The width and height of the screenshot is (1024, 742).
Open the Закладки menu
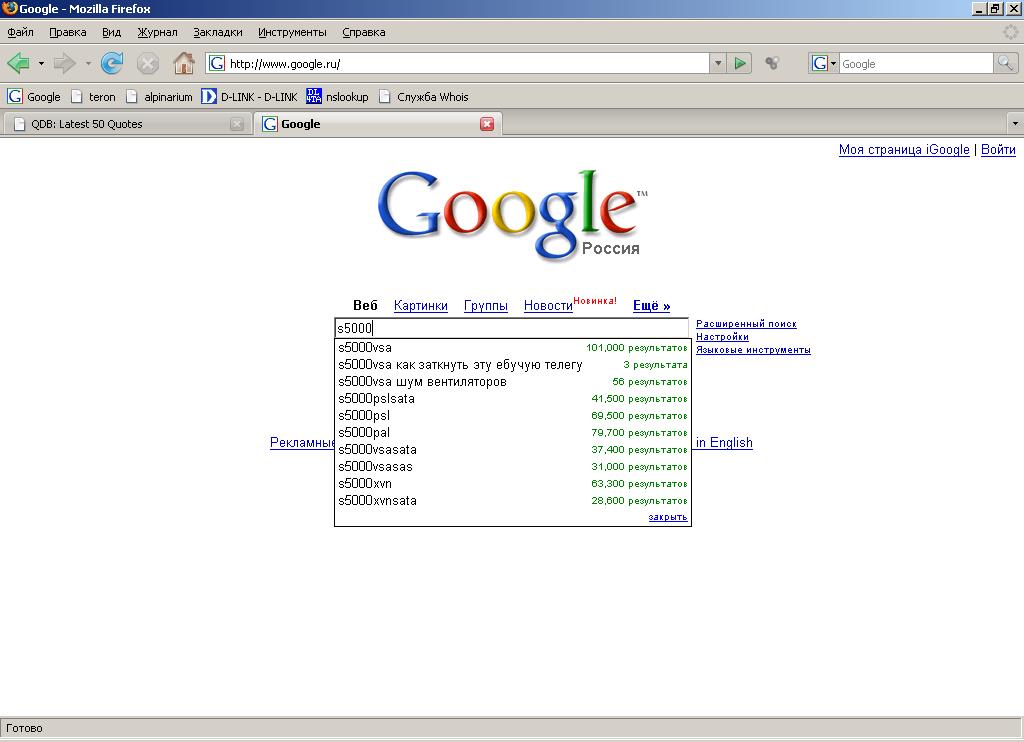(217, 32)
